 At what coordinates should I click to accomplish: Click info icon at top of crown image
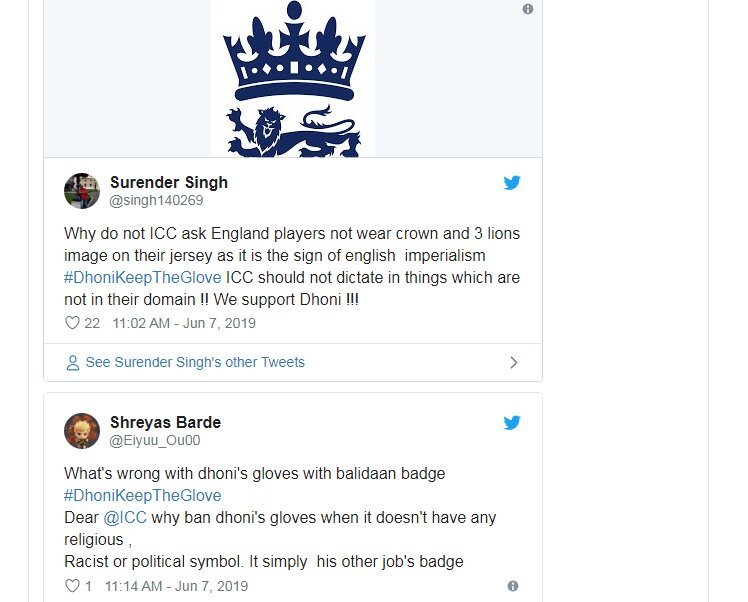(x=528, y=9)
